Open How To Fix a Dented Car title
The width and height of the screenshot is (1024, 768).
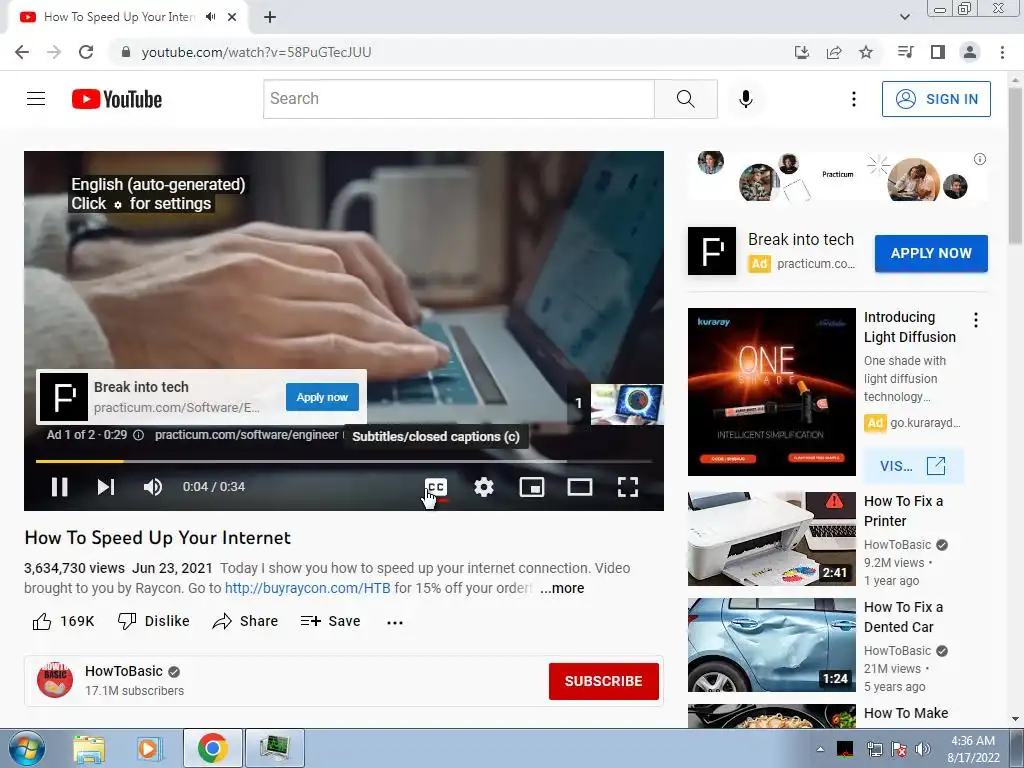[x=903, y=617]
